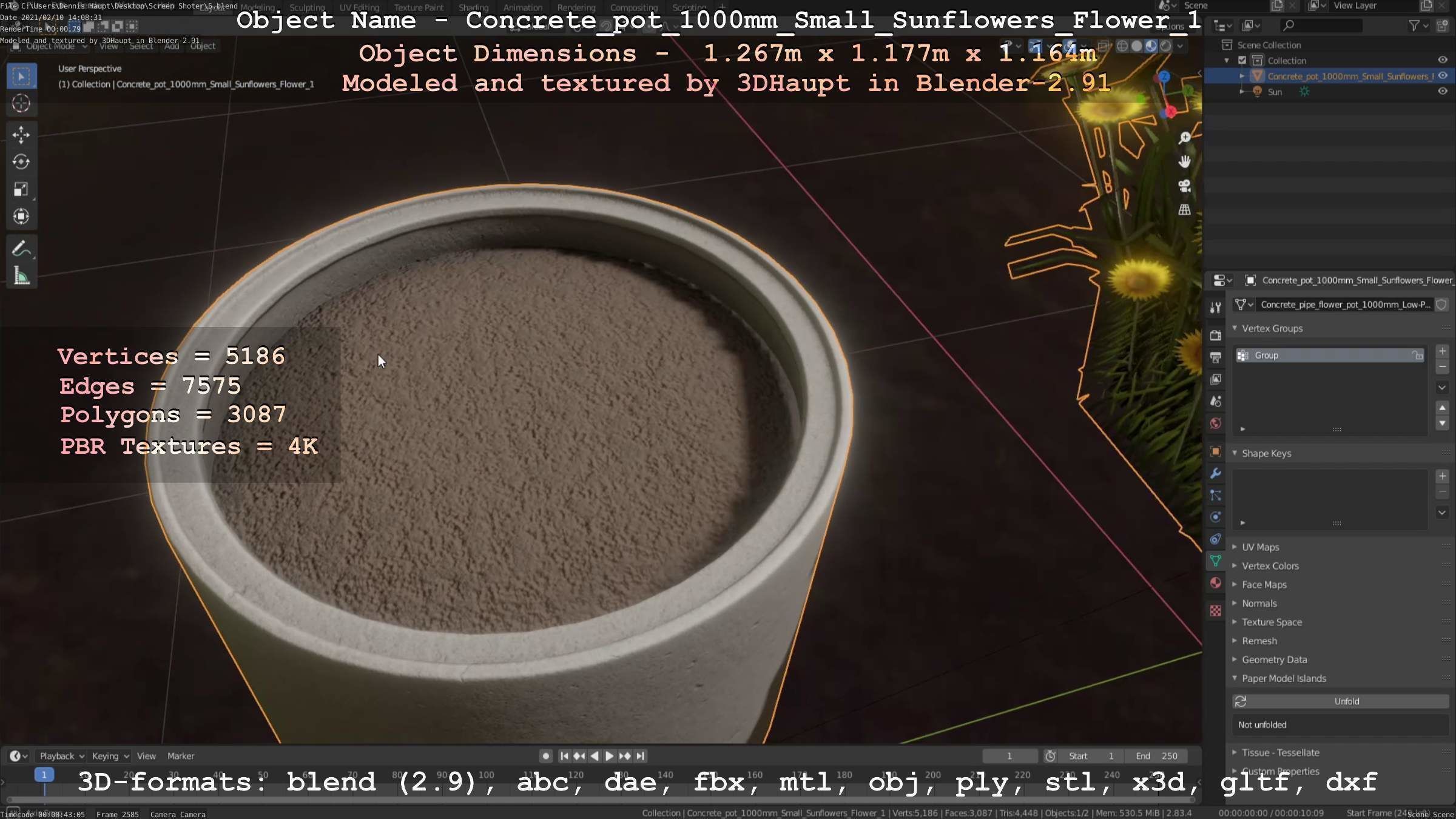The height and width of the screenshot is (819, 1456).
Task: Select the Transform tool
Action: [x=21, y=217]
